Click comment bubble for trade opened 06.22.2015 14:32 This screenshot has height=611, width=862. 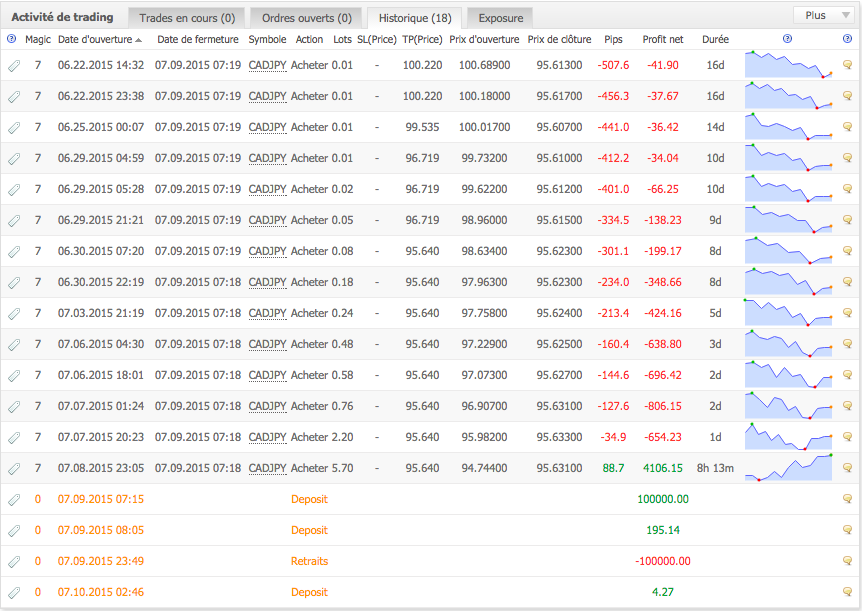click(x=847, y=66)
